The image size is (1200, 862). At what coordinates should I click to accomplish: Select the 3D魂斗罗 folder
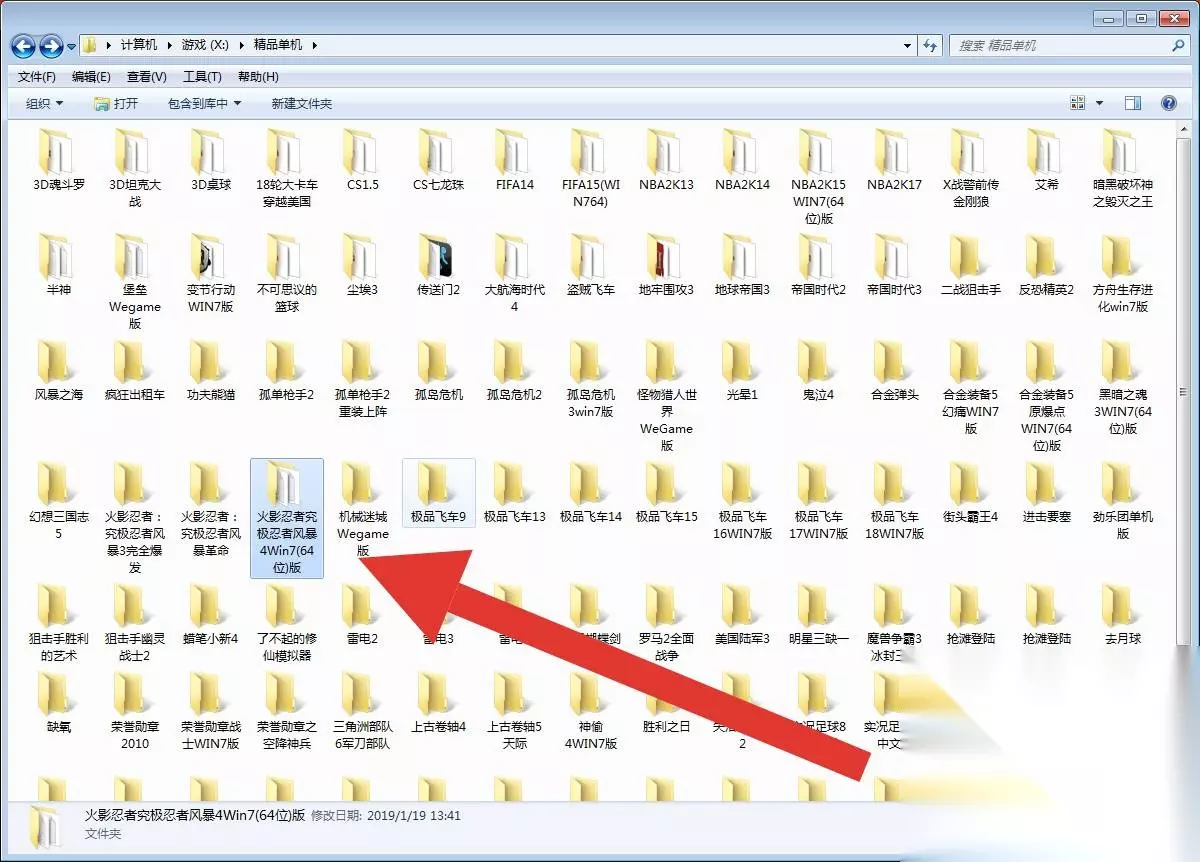tap(58, 160)
